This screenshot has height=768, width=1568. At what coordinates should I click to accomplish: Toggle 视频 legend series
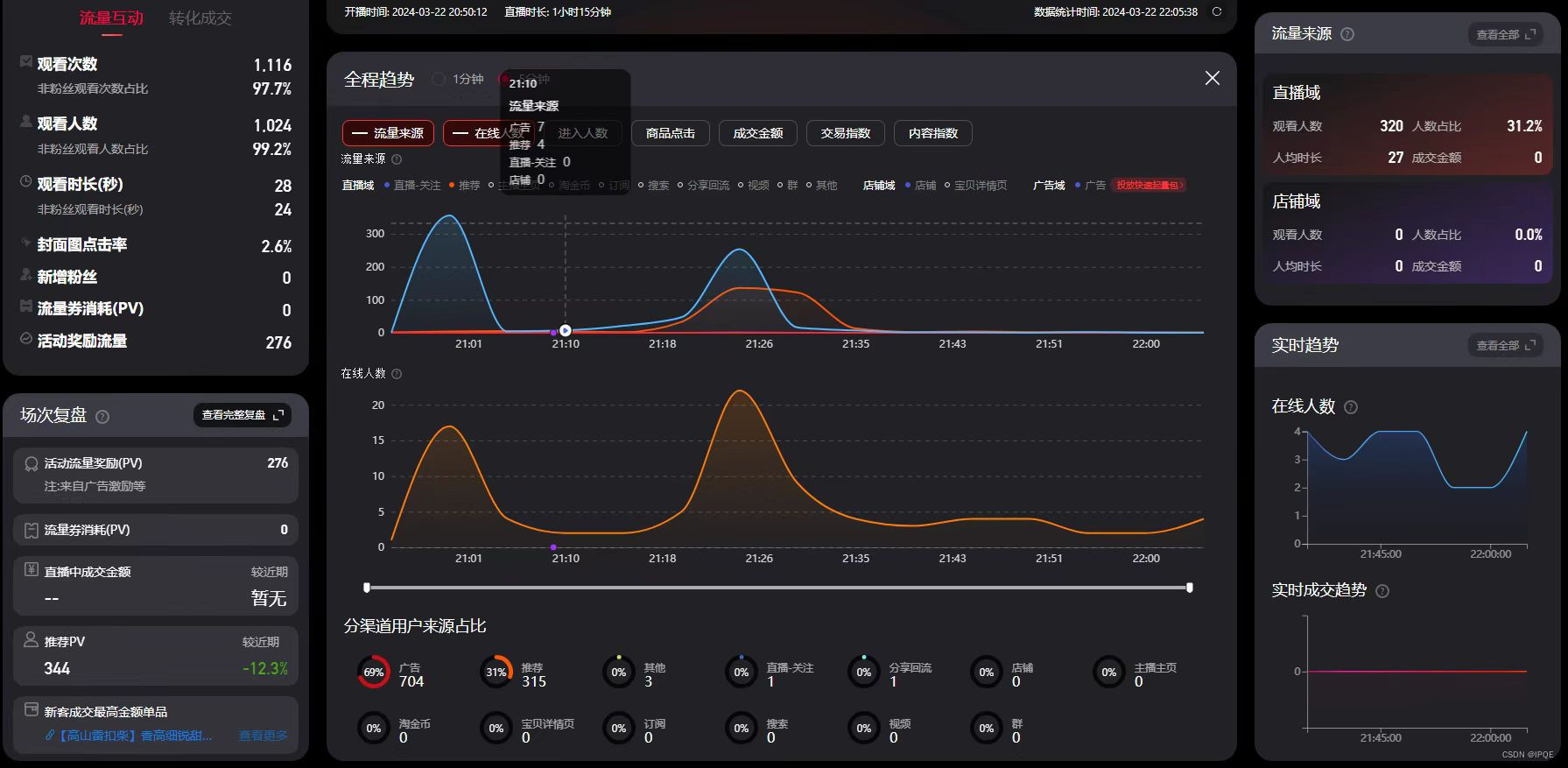point(754,186)
